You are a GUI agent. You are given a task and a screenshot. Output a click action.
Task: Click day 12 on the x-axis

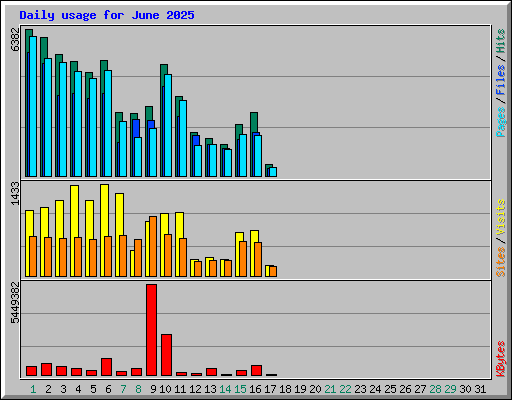195,389
